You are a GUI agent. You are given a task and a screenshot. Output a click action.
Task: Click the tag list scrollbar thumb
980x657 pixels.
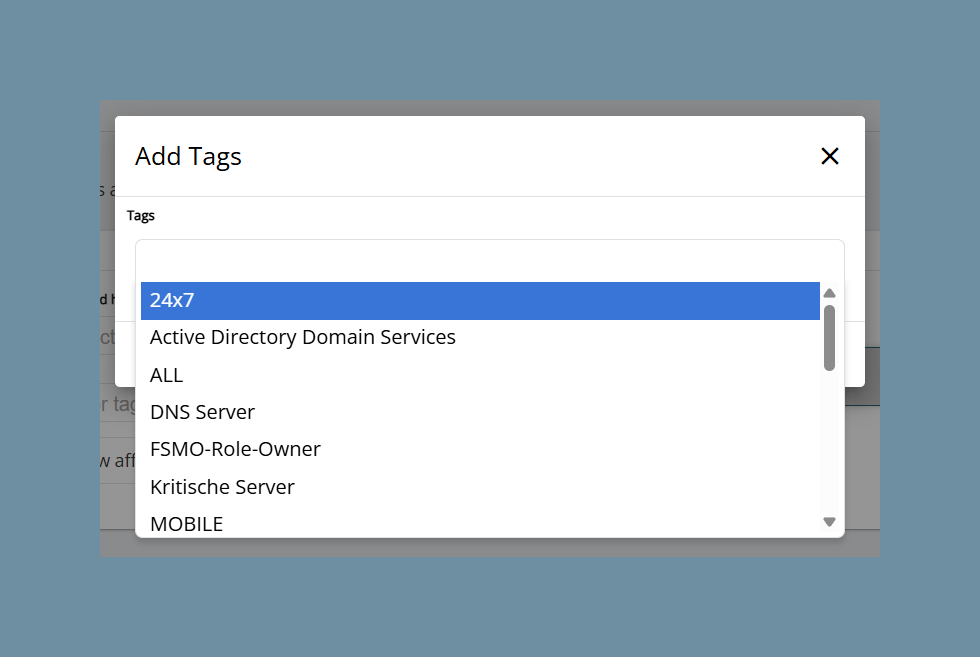829,338
